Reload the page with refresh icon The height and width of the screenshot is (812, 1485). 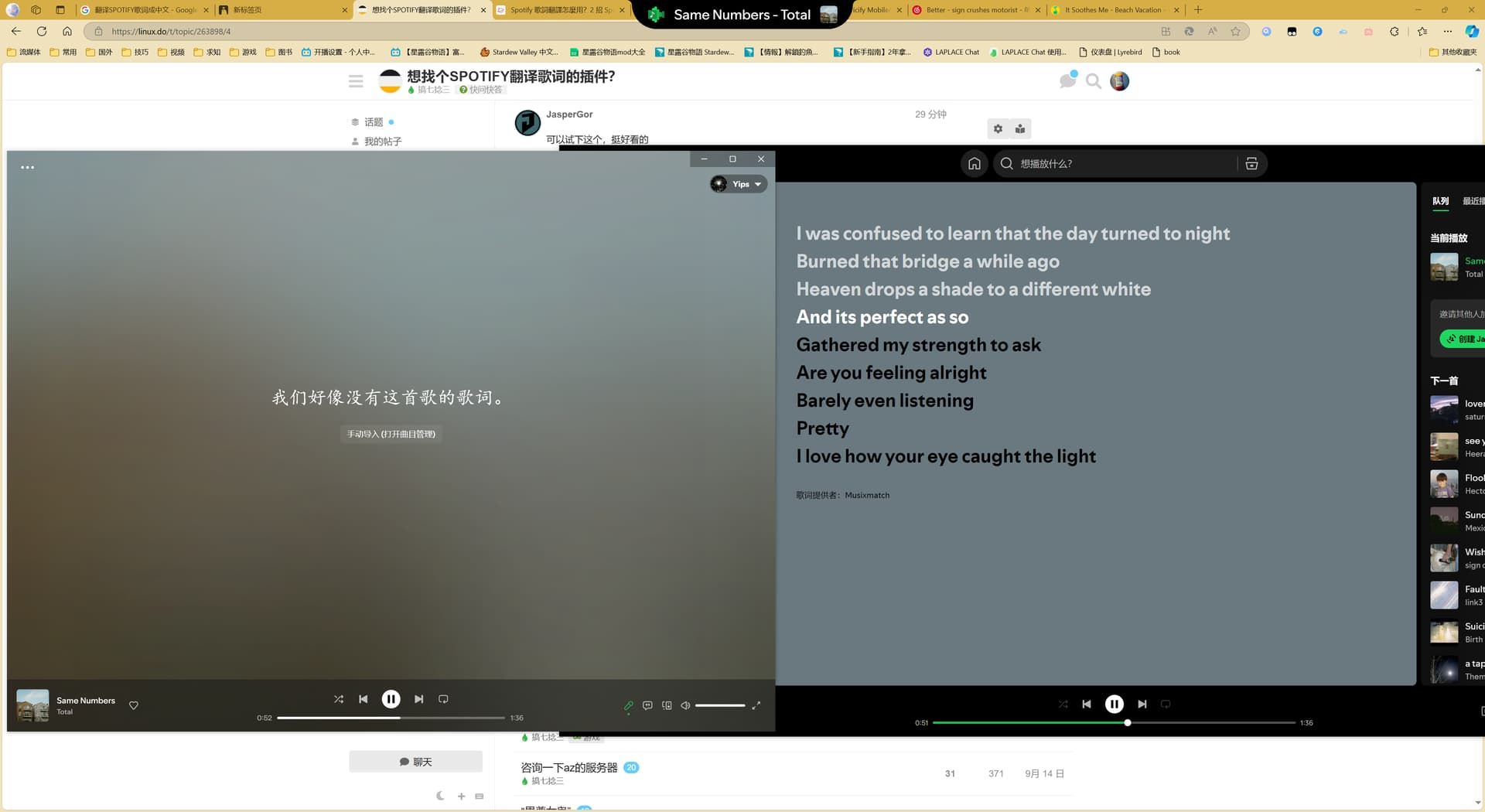[x=42, y=31]
